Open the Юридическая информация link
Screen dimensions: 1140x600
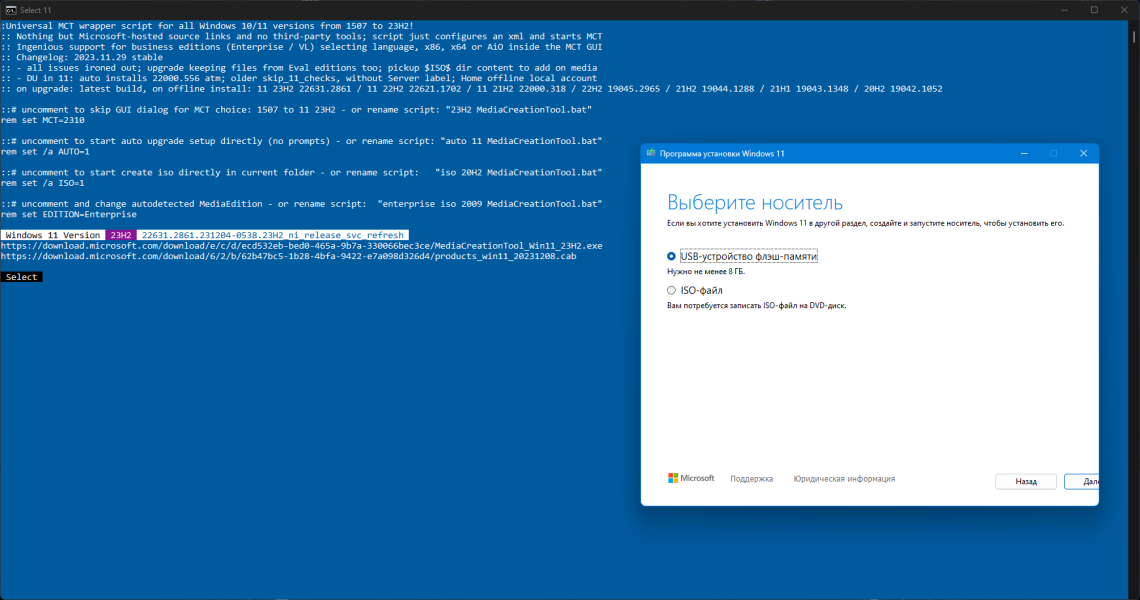[x=844, y=479]
